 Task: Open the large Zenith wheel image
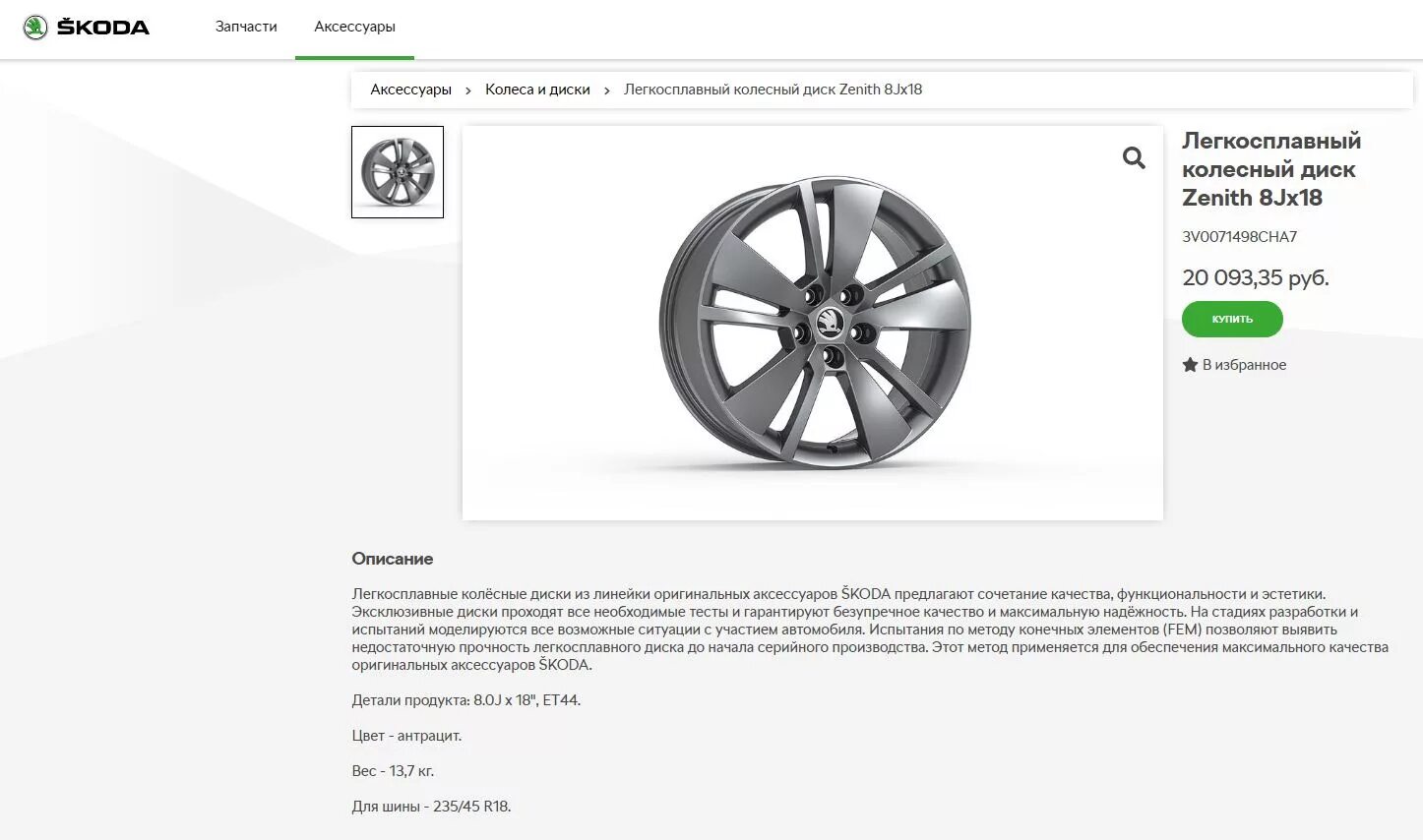815,323
